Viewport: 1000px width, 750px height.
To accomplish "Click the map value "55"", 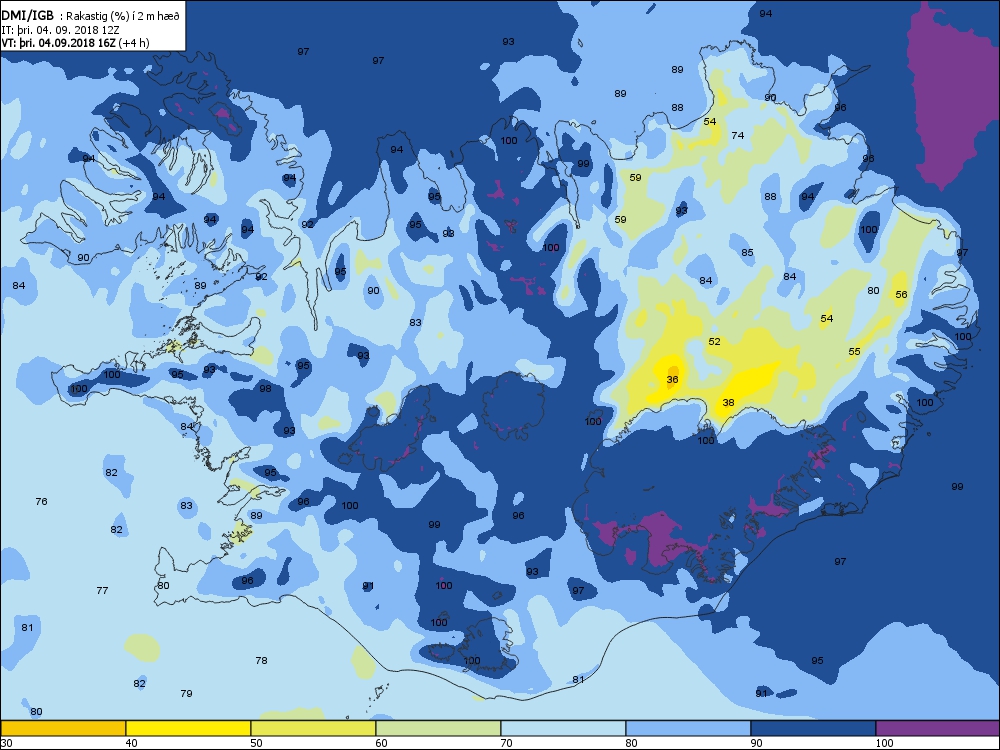I will [x=855, y=351].
